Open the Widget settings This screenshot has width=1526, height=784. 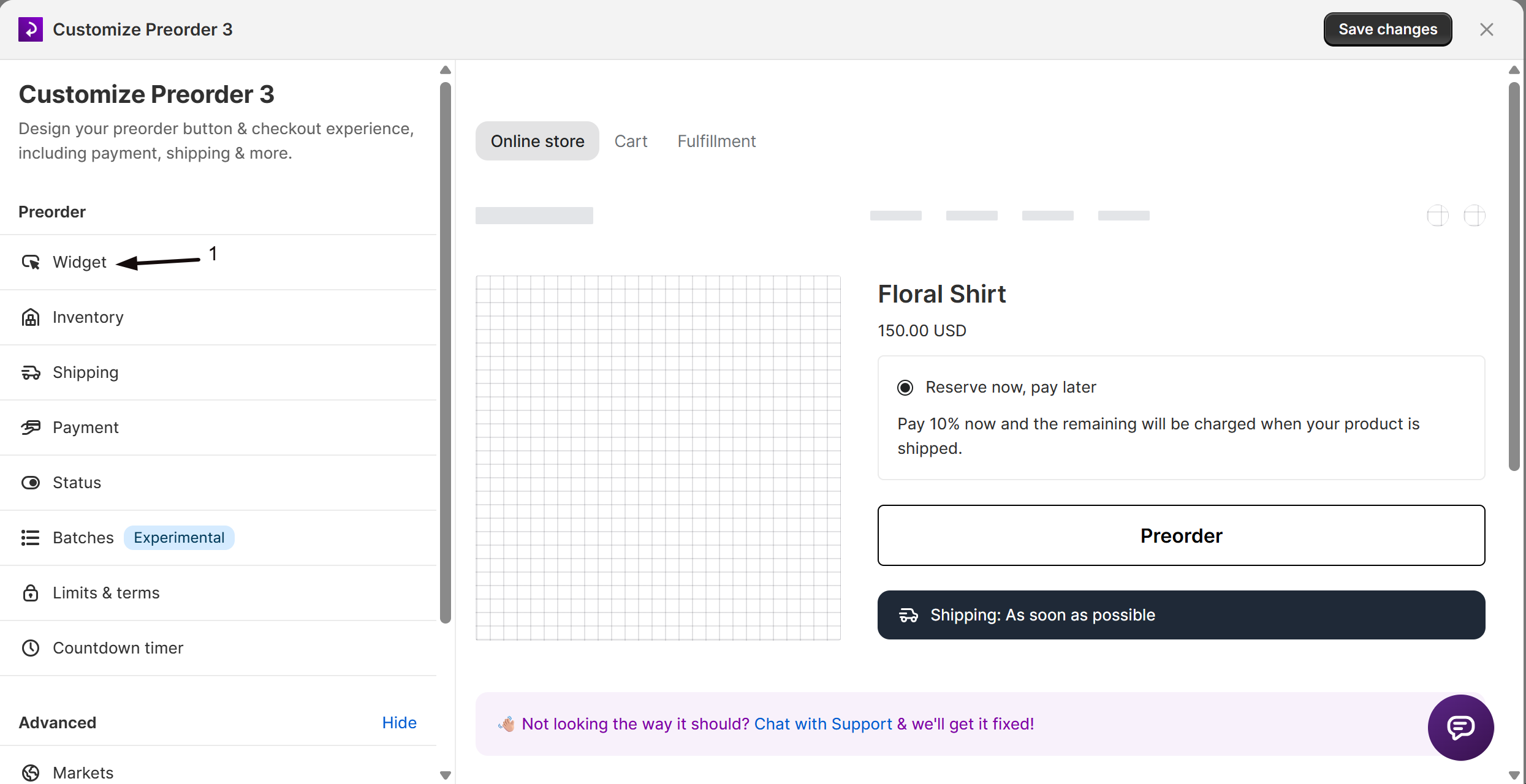click(x=218, y=262)
